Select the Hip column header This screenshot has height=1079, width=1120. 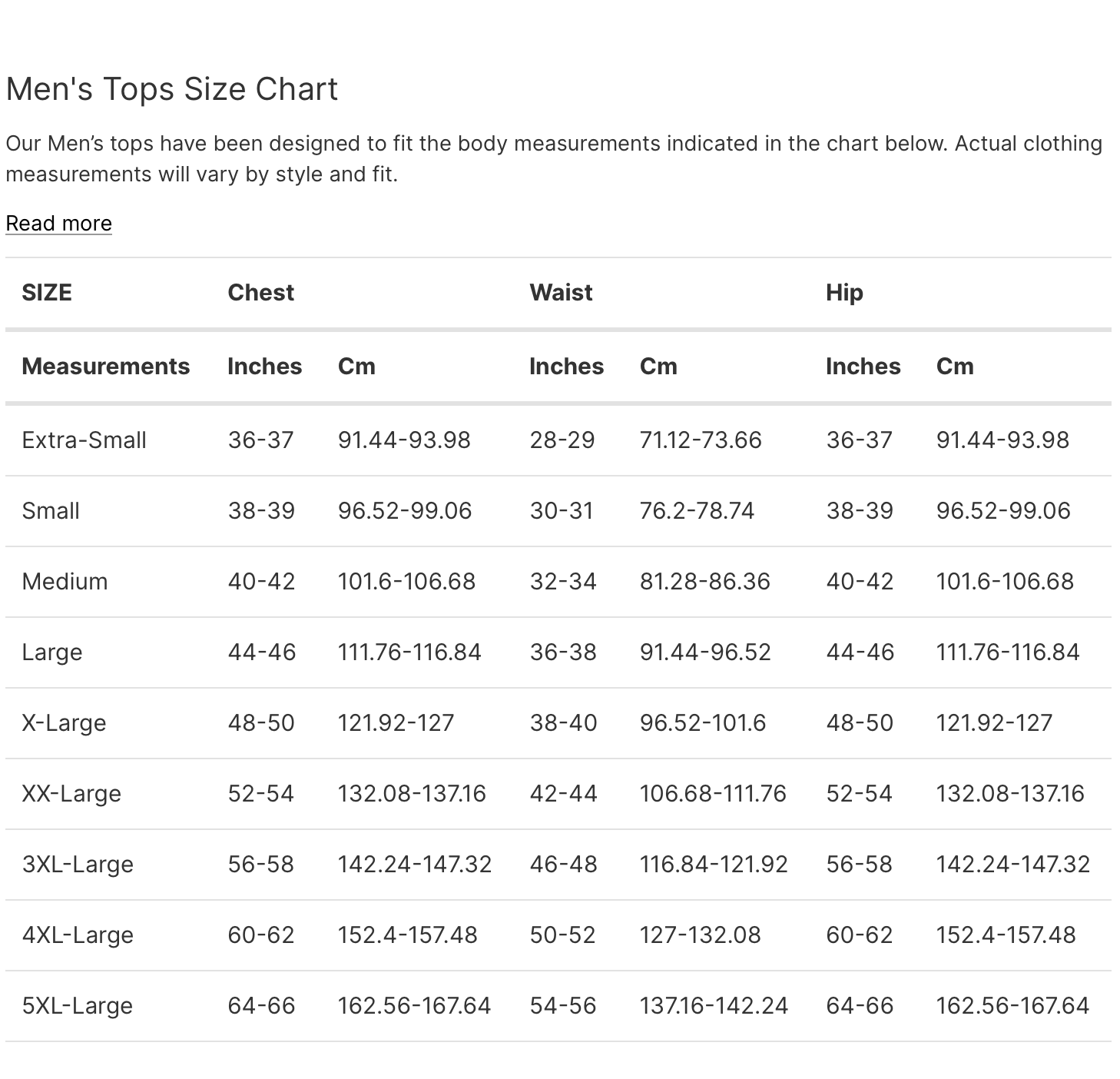(x=844, y=293)
